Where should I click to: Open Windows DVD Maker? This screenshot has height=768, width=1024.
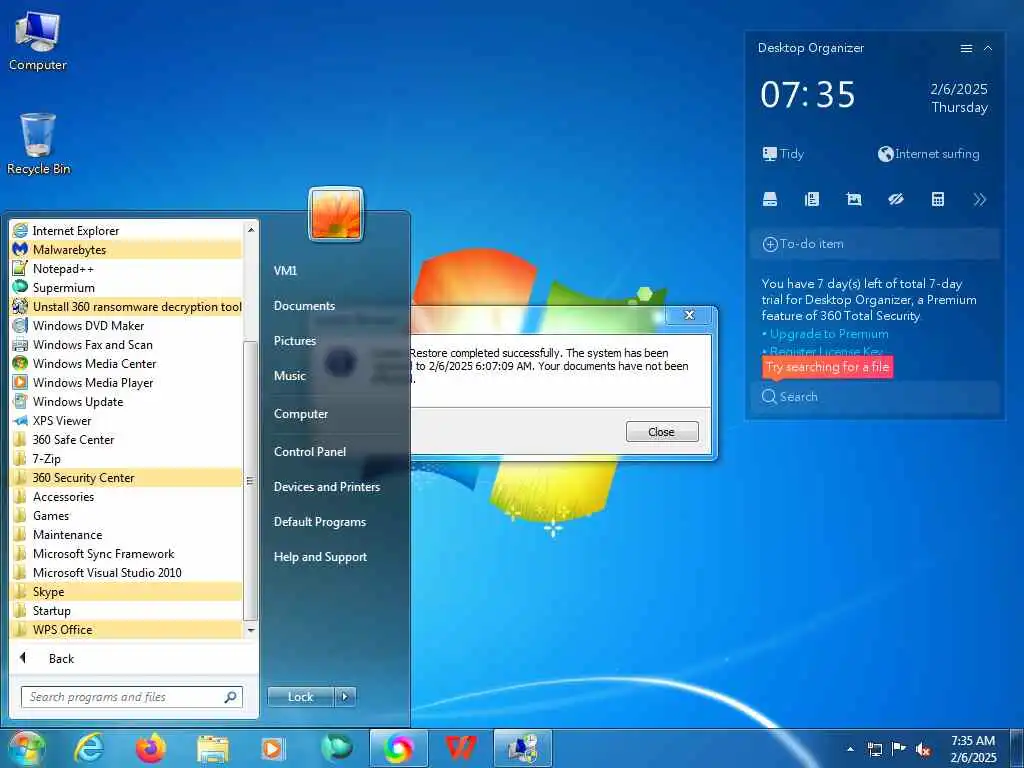point(127,325)
